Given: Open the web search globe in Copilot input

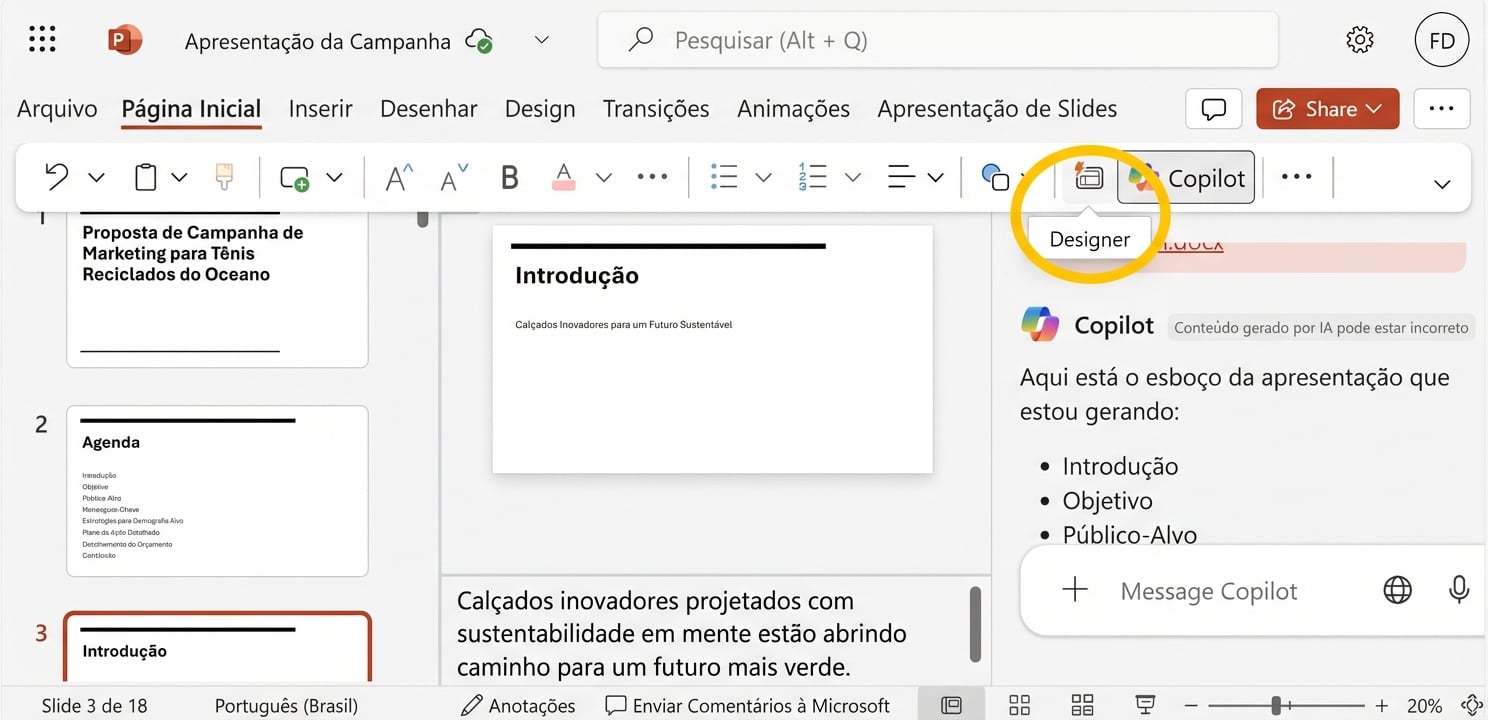Looking at the screenshot, I should click(x=1396, y=590).
